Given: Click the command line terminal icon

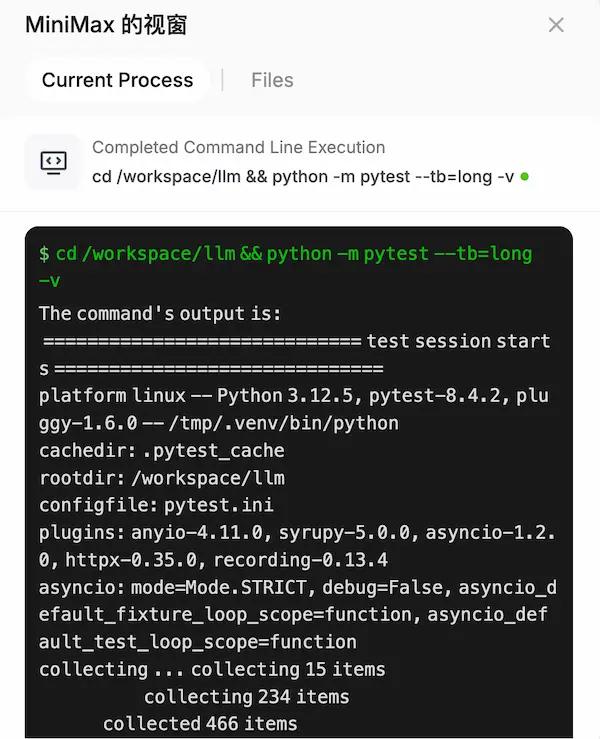Looking at the screenshot, I should 52,162.
